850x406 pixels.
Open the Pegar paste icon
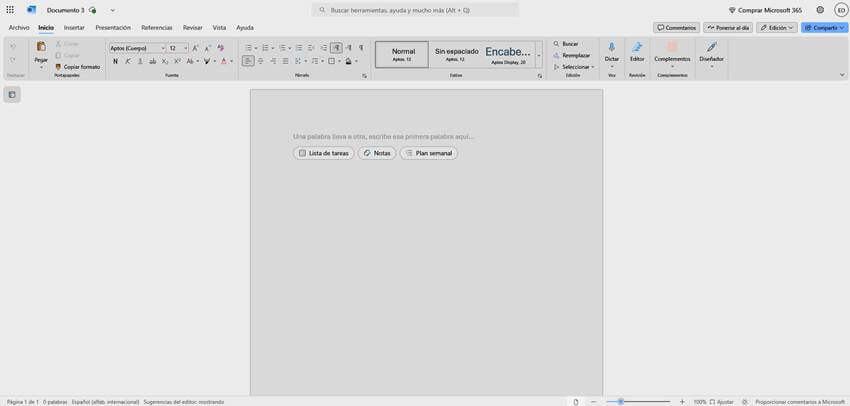(x=41, y=47)
